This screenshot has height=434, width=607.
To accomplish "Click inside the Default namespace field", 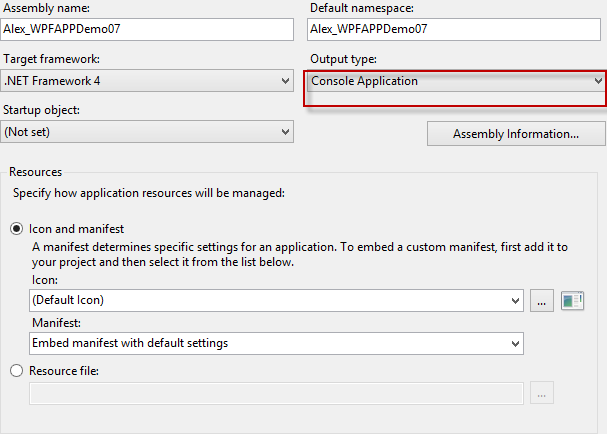I will 454,29.
